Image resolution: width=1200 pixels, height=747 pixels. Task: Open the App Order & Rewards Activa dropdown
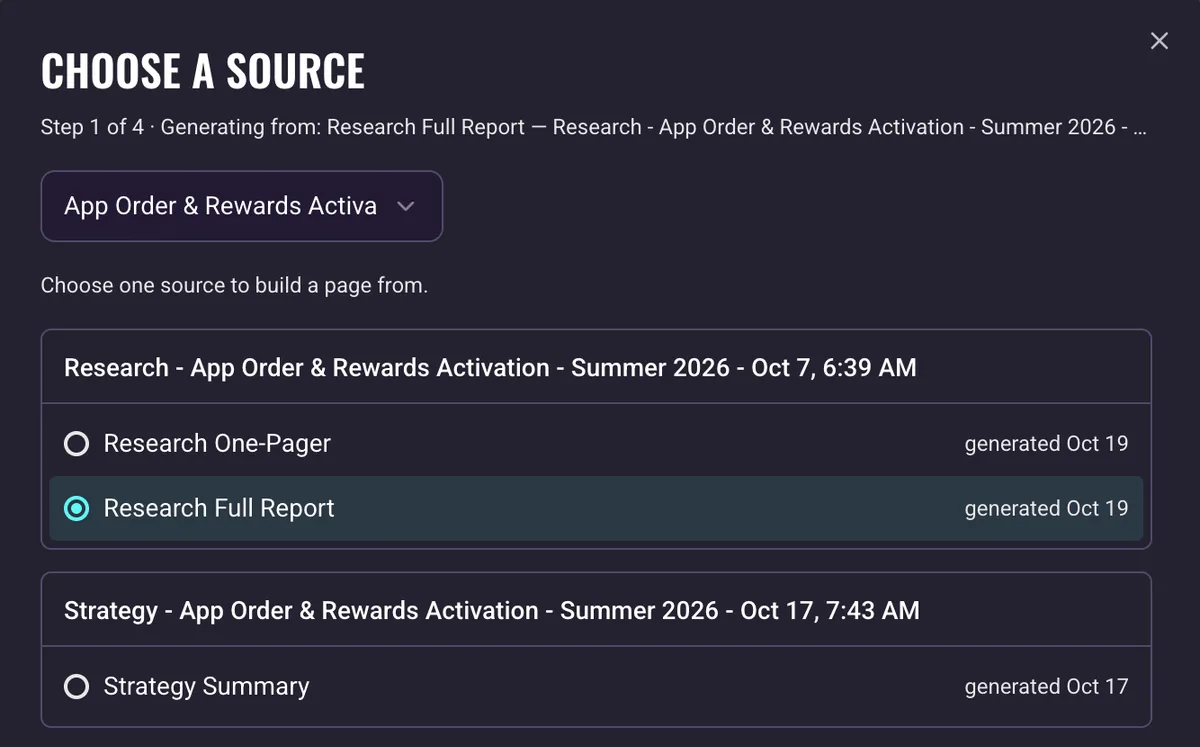(241, 206)
